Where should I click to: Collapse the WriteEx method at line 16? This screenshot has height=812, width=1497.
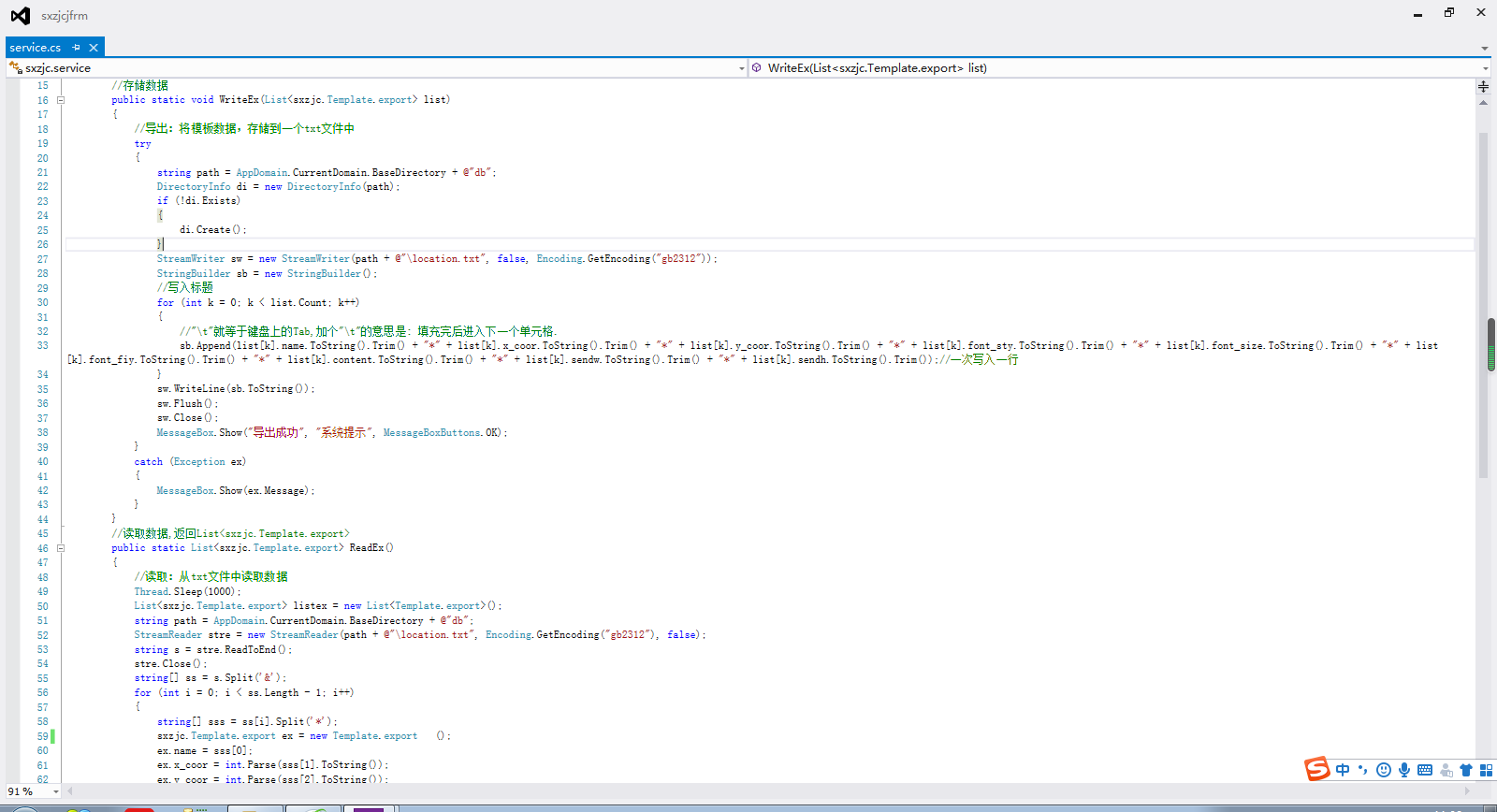61,100
